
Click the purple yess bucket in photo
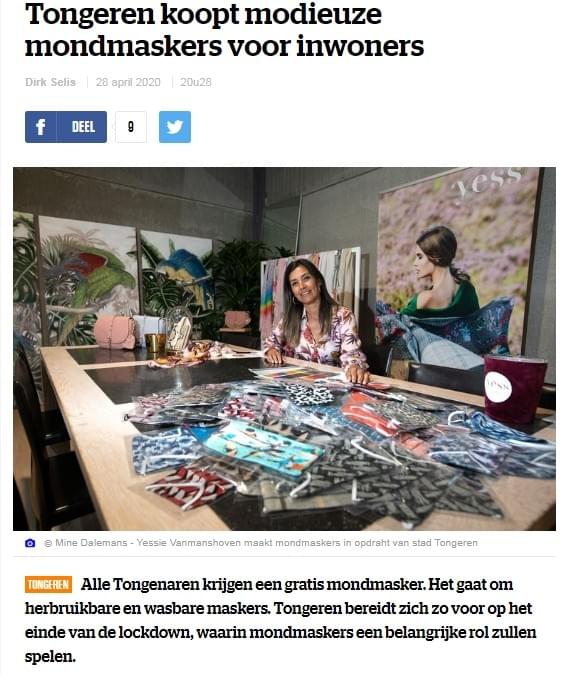coord(515,390)
